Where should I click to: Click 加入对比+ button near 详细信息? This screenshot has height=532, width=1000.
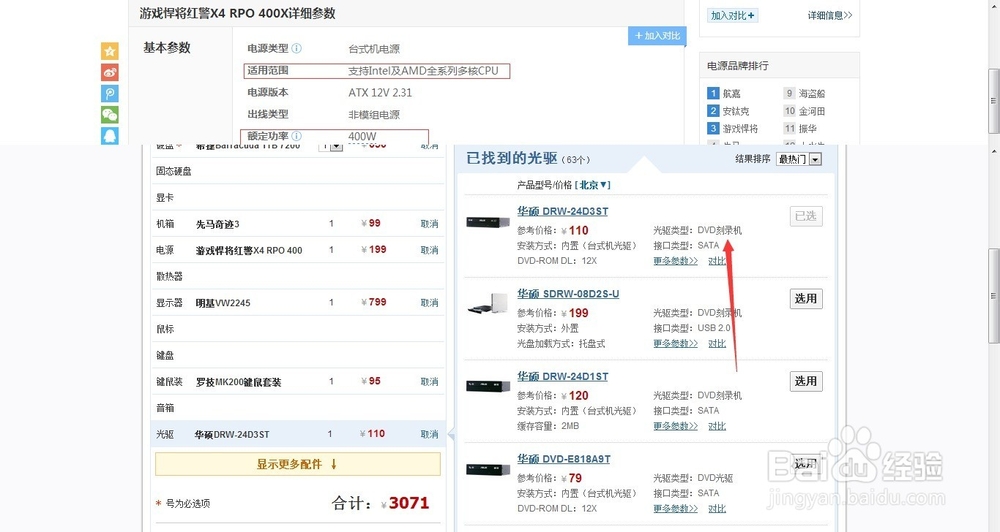(x=732, y=15)
